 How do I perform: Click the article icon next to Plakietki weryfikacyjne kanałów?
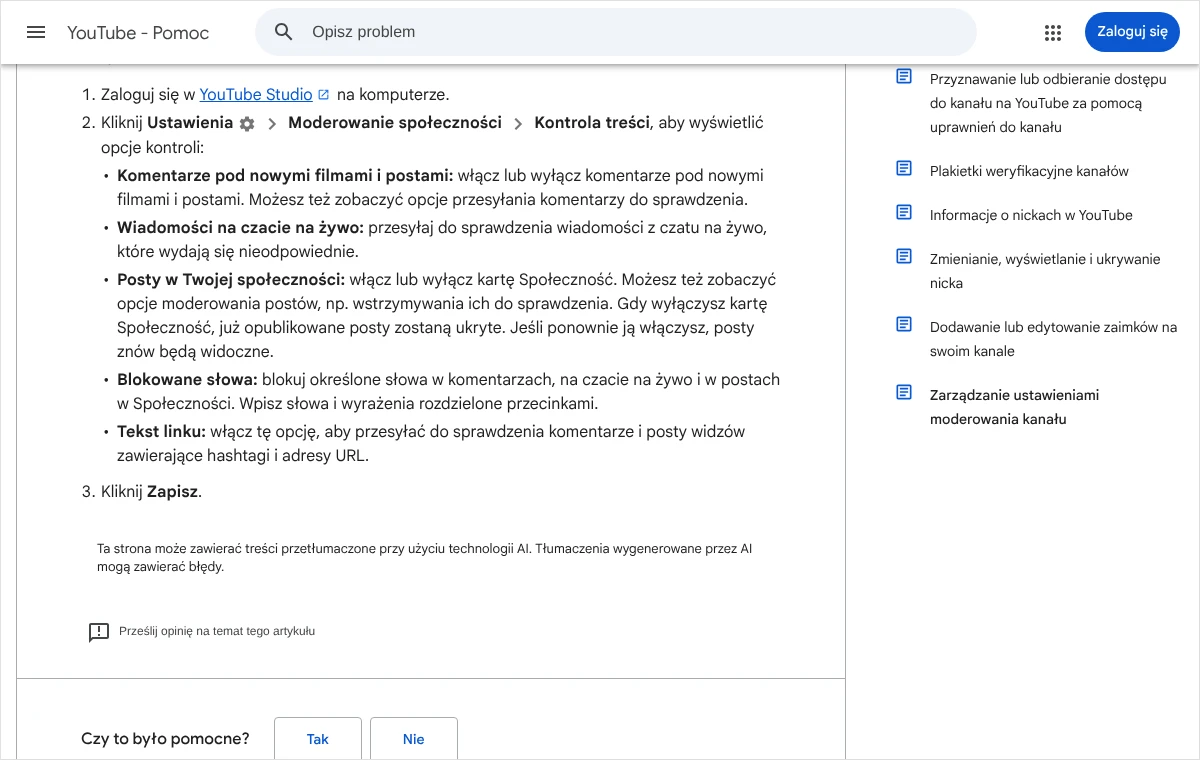coord(904,169)
